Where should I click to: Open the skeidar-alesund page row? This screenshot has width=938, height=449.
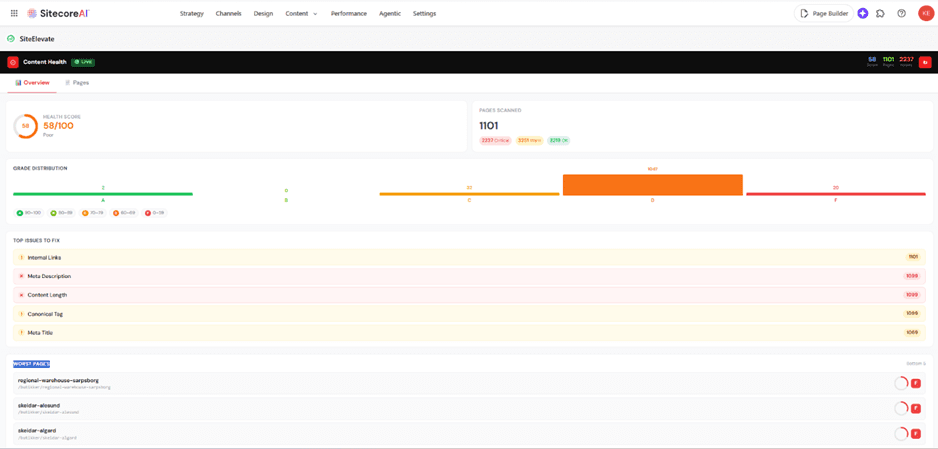[469, 408]
